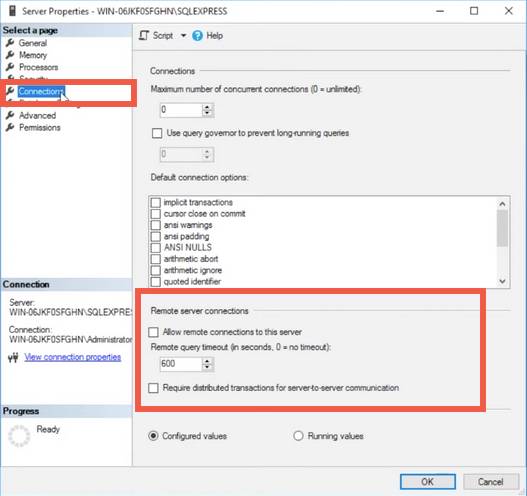Click the Default connection options label
This screenshot has width=527, height=496.
[x=199, y=177]
